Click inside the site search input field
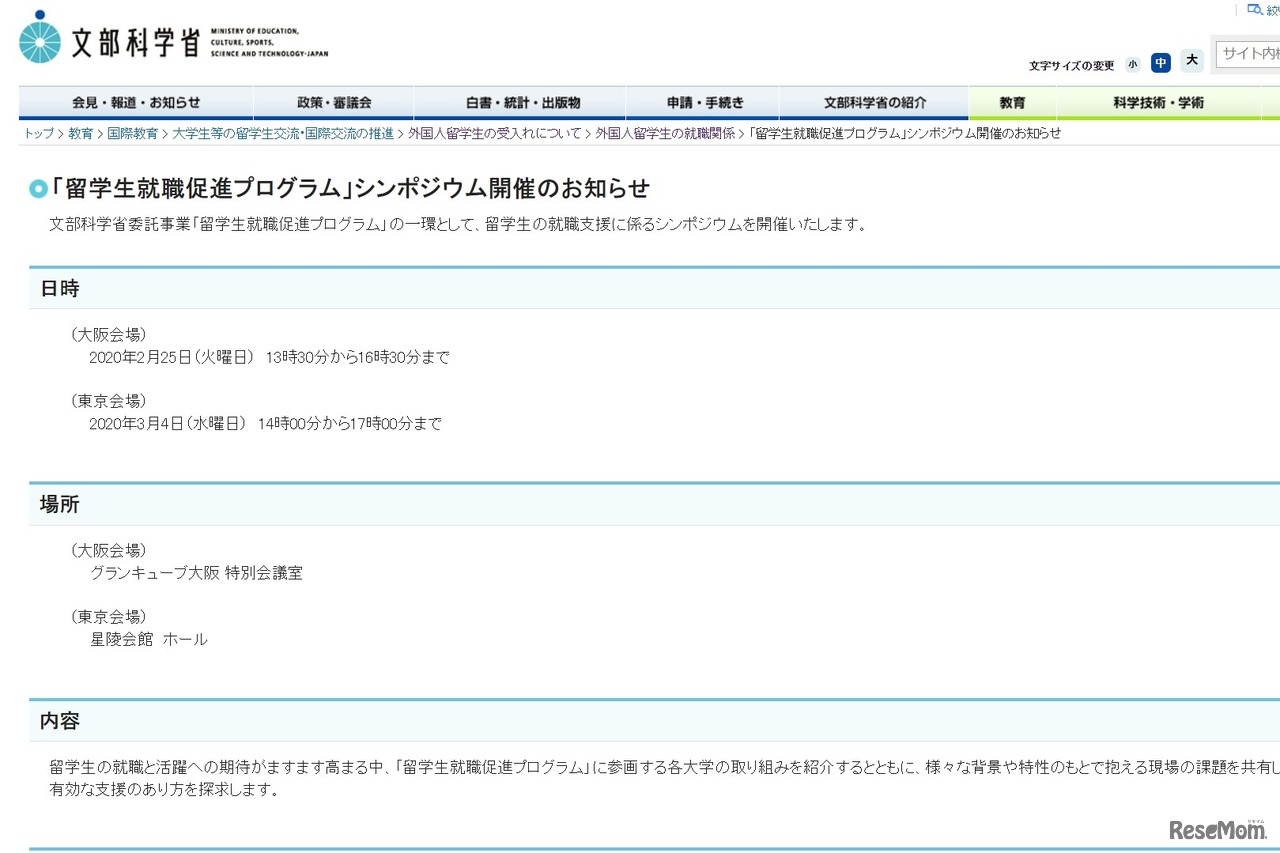The width and height of the screenshot is (1280, 853). click(x=1248, y=55)
